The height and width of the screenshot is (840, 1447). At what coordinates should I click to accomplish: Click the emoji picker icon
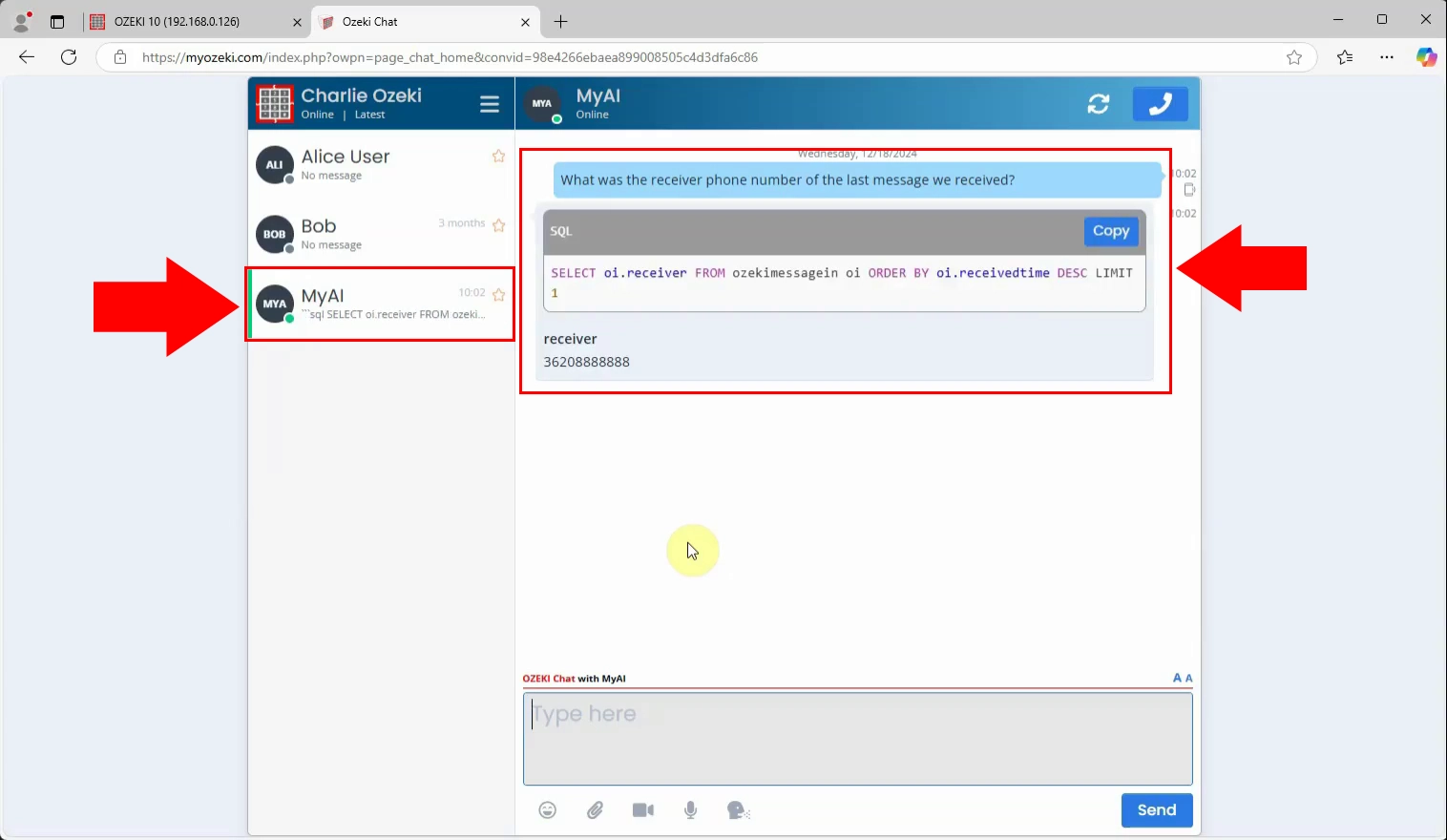point(547,810)
